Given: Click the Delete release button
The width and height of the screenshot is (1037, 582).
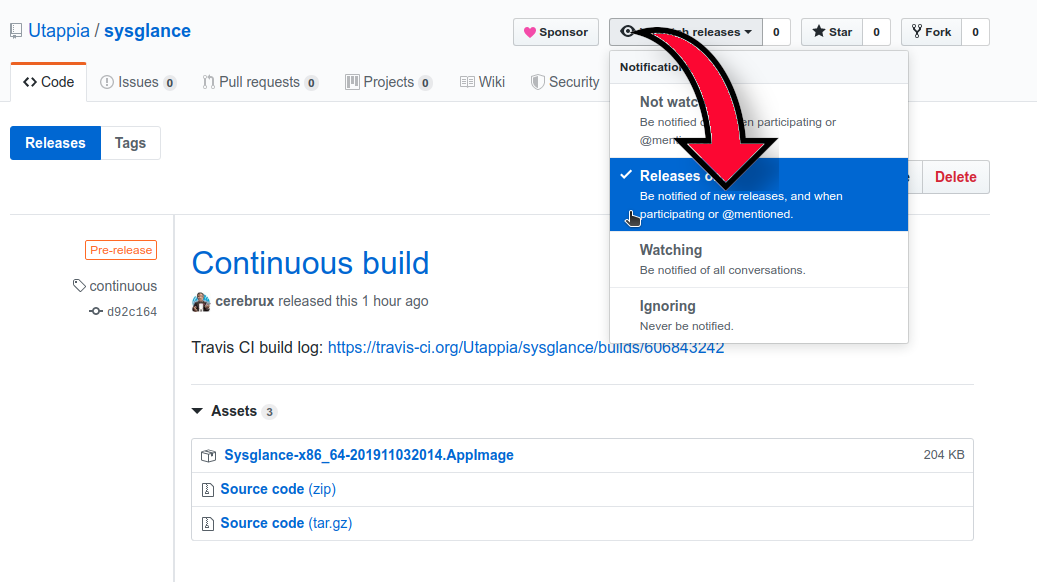Looking at the screenshot, I should click(x=956, y=177).
